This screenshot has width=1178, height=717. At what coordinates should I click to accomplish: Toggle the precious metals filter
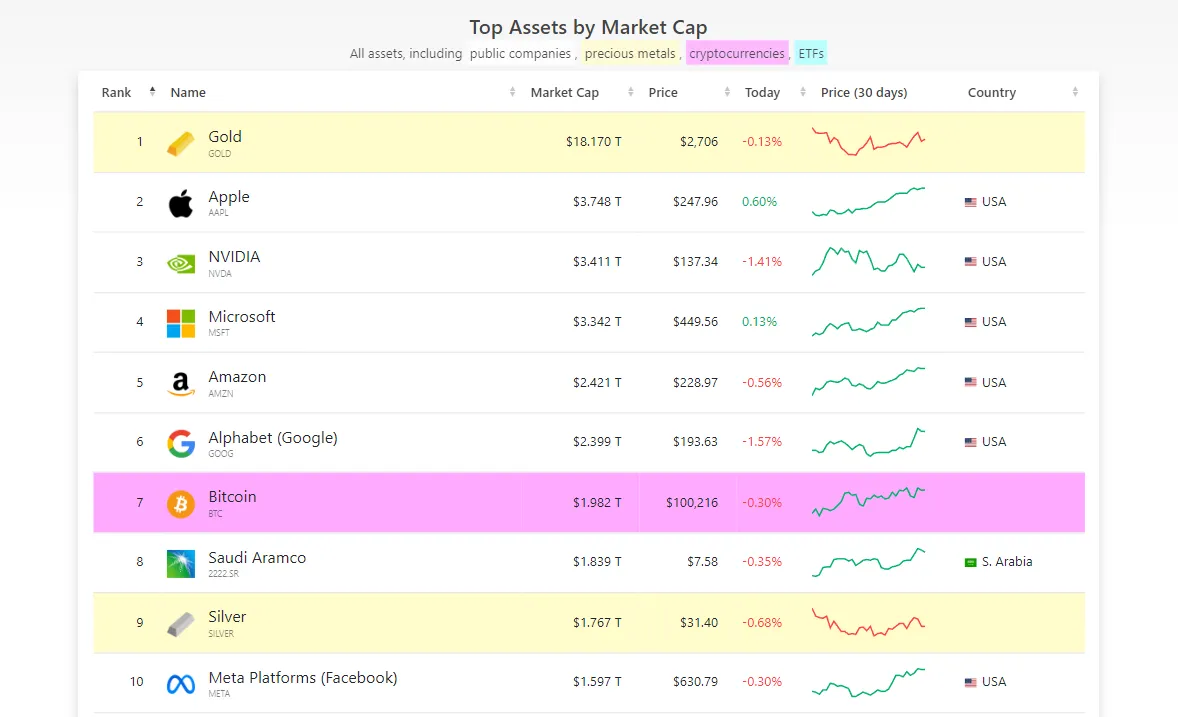631,53
